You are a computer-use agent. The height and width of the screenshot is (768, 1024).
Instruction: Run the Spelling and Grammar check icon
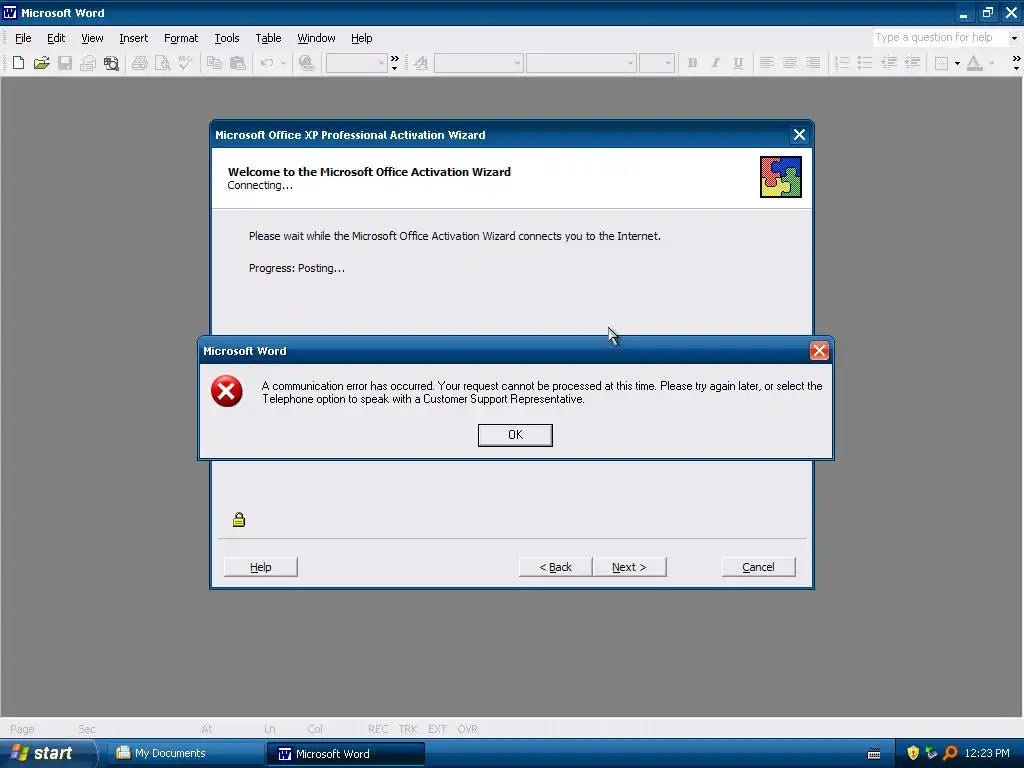185,63
